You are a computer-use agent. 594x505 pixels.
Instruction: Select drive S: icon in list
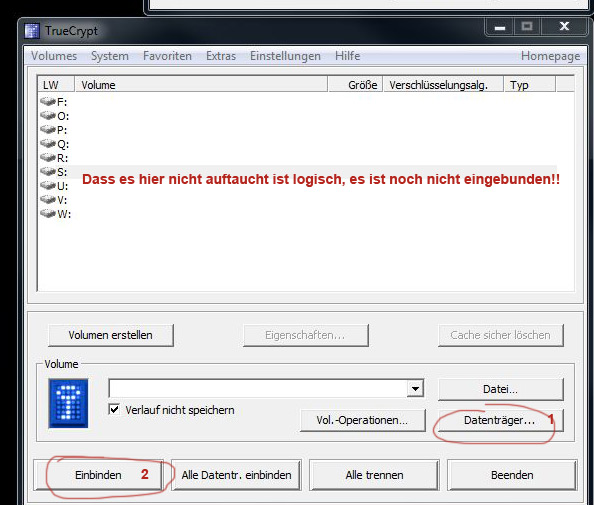pos(48,172)
